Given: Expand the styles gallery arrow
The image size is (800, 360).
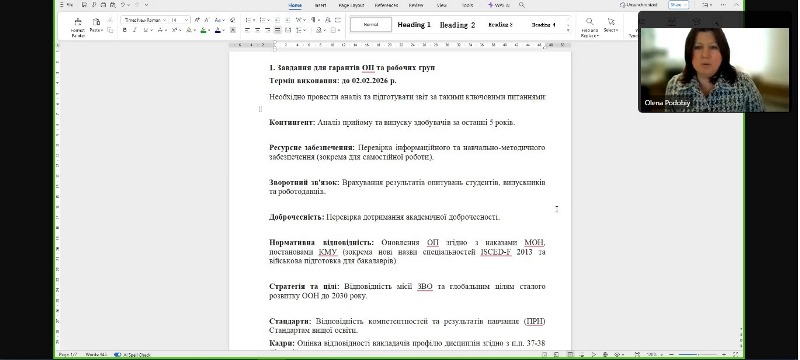Looking at the screenshot, I should pyautogui.click(x=568, y=31).
